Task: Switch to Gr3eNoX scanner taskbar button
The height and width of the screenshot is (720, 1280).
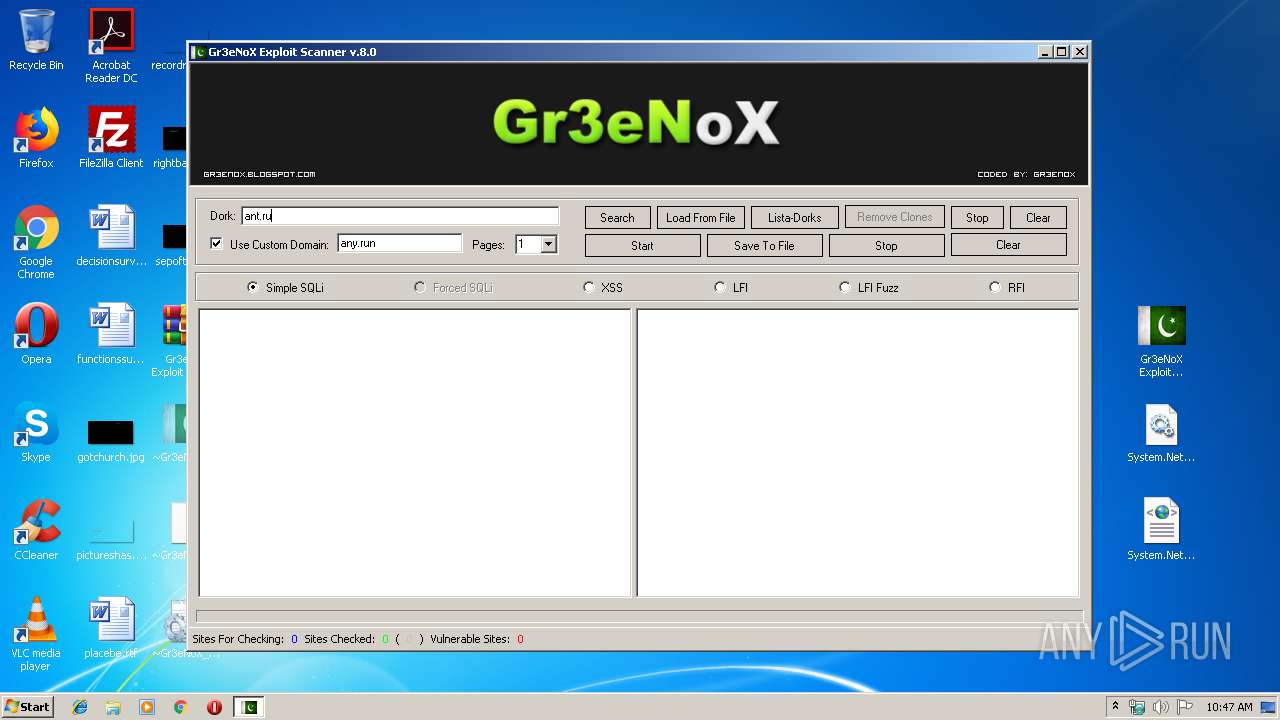Action: (250, 707)
